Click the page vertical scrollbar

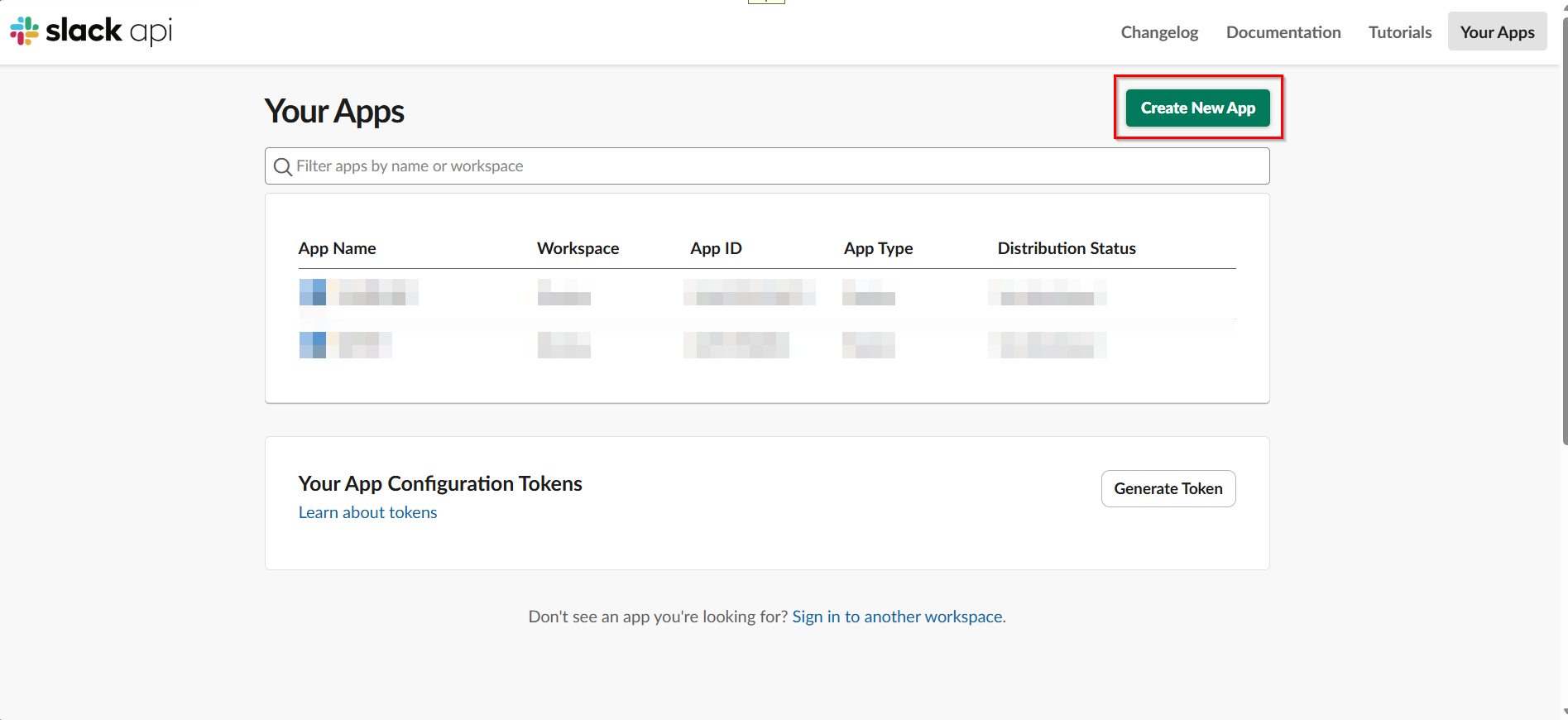[x=1564, y=232]
